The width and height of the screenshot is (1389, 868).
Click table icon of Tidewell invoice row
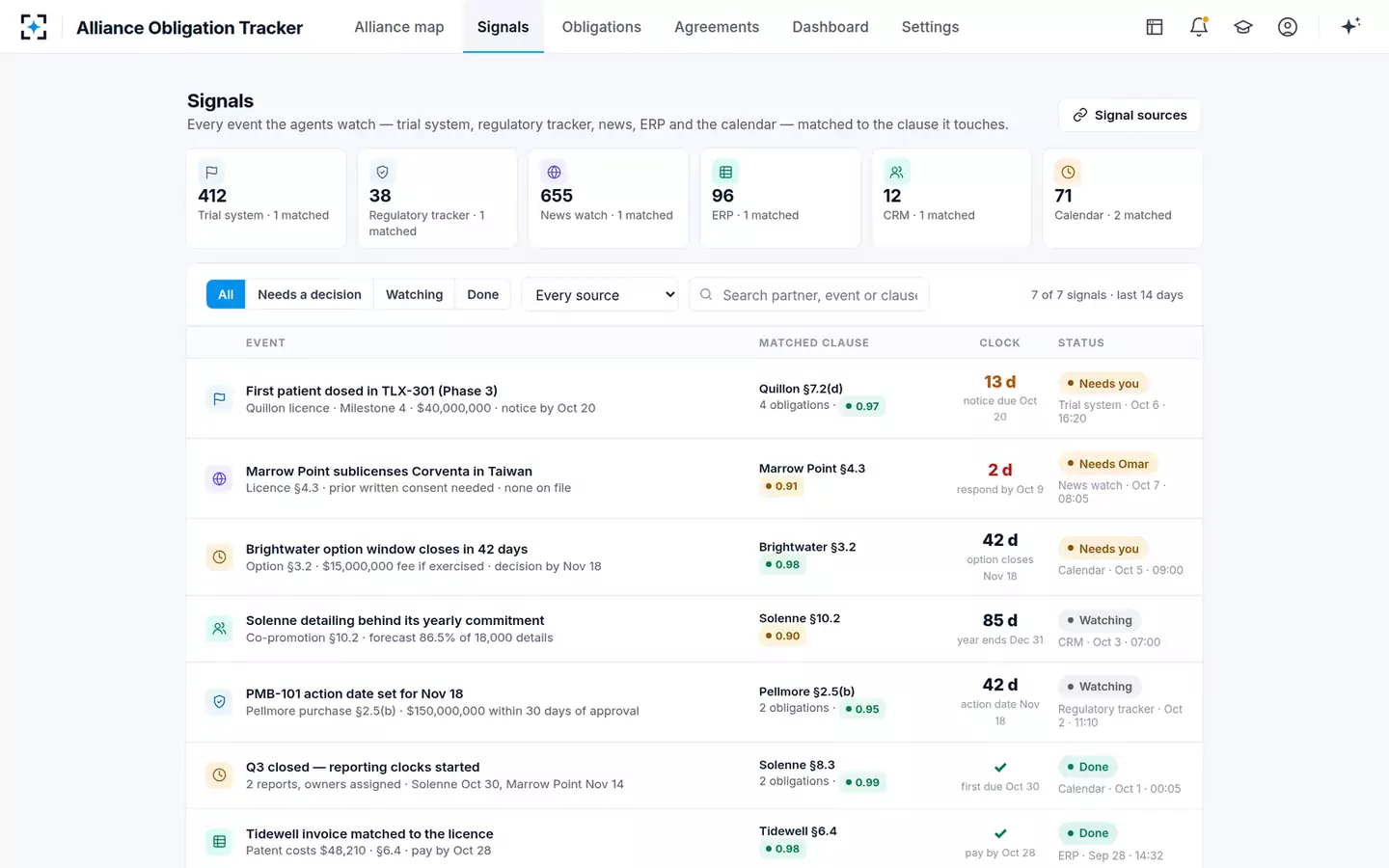220,842
